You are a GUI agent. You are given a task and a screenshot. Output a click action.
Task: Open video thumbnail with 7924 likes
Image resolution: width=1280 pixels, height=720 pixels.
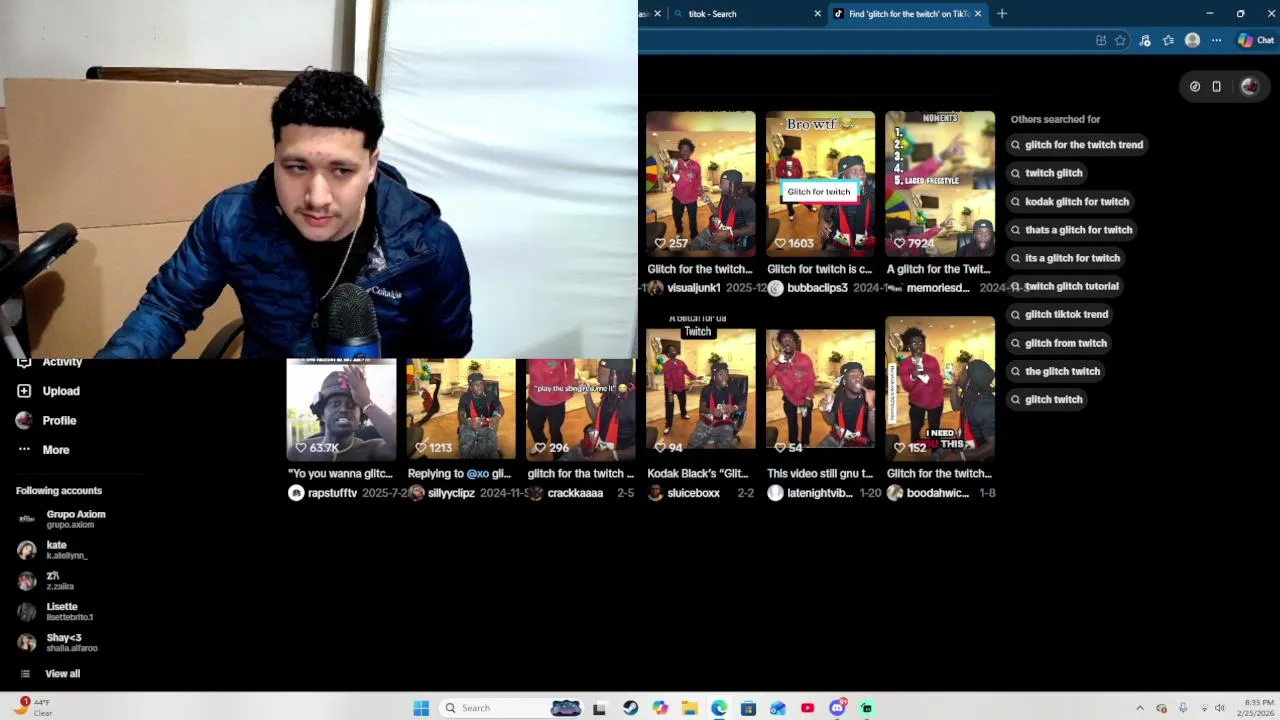pos(940,183)
